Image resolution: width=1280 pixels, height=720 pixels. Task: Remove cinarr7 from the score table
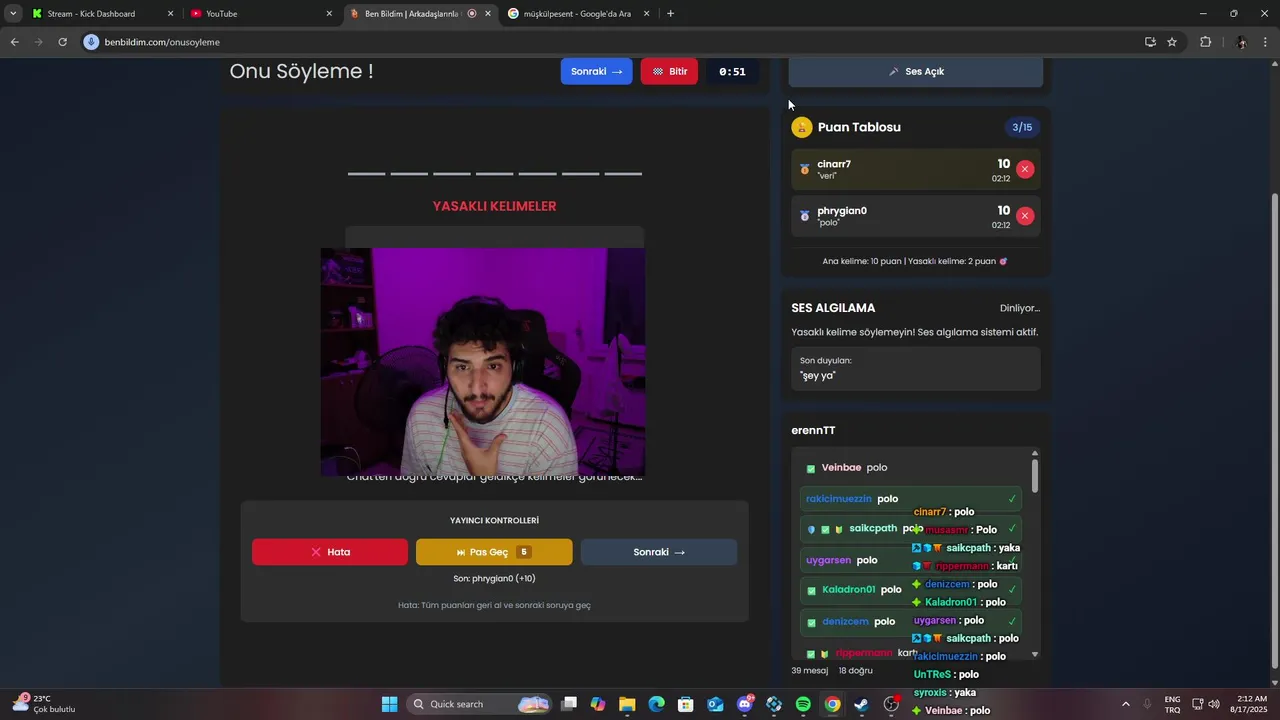[1025, 169]
